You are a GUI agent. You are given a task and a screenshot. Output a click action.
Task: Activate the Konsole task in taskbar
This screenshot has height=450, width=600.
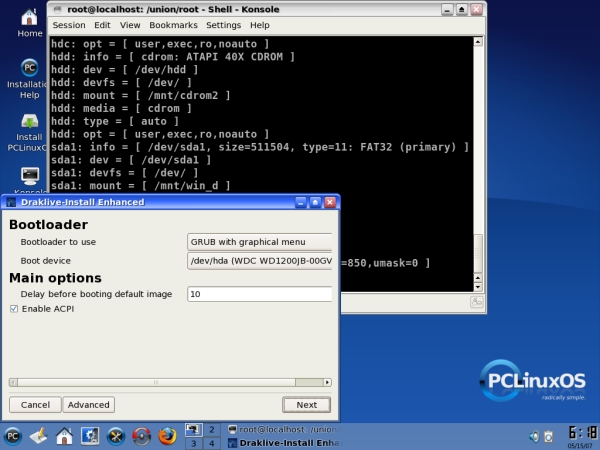tap(283, 429)
